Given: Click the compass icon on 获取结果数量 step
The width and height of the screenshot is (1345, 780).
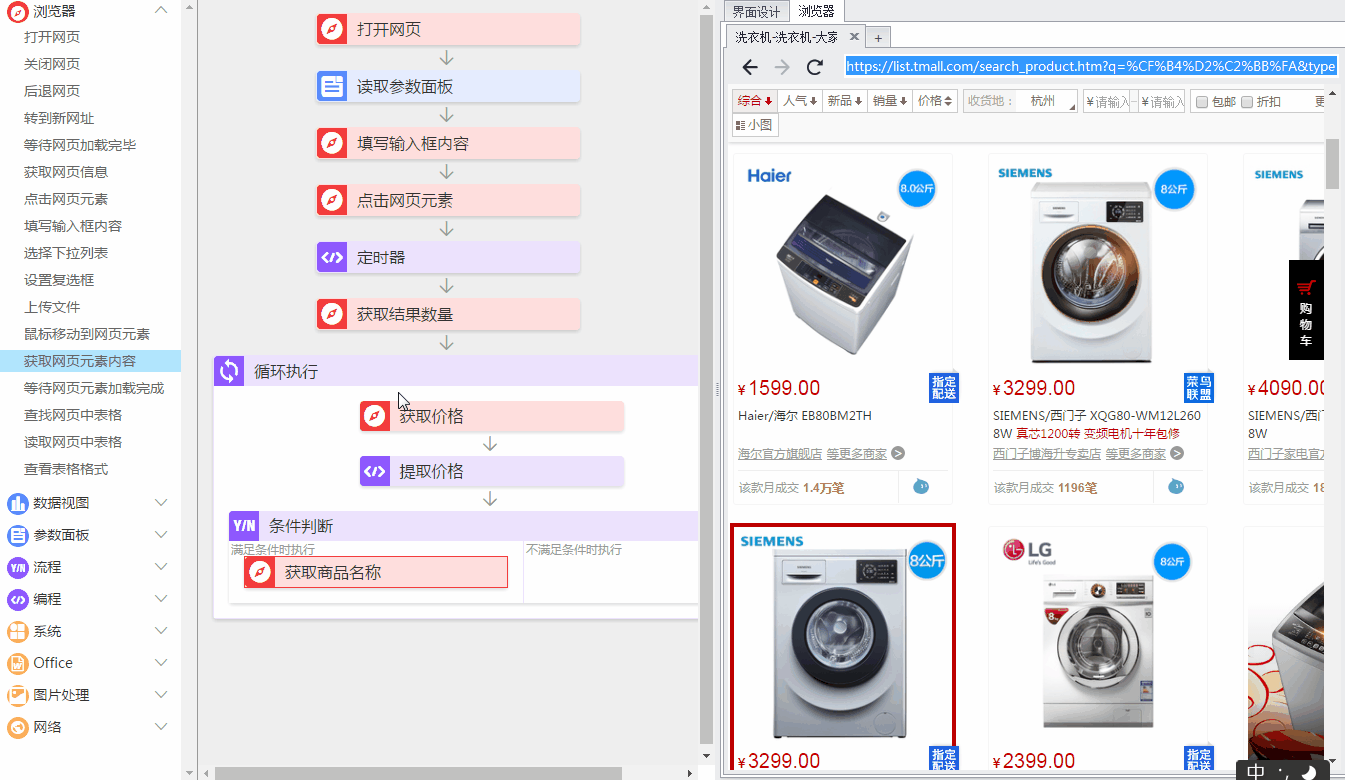Looking at the screenshot, I should 332,314.
